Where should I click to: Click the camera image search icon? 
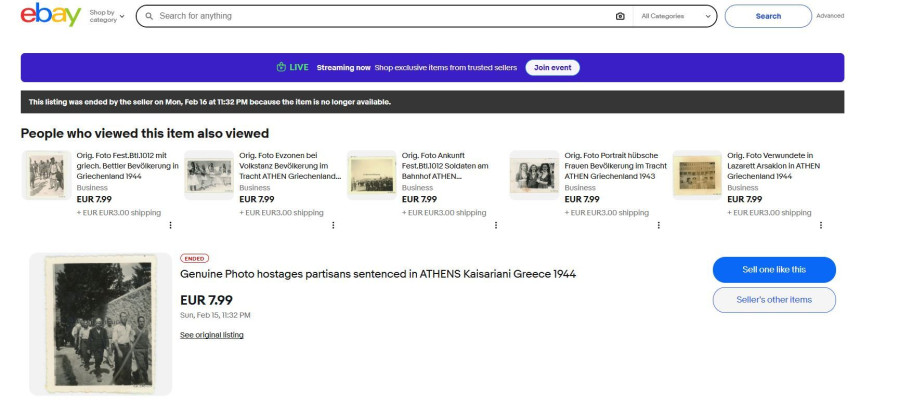tap(620, 16)
